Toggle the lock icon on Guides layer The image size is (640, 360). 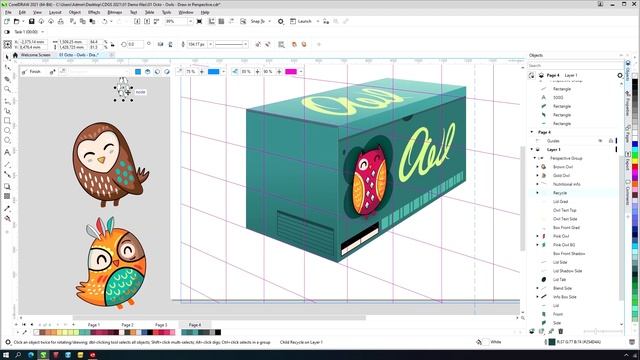(611, 141)
